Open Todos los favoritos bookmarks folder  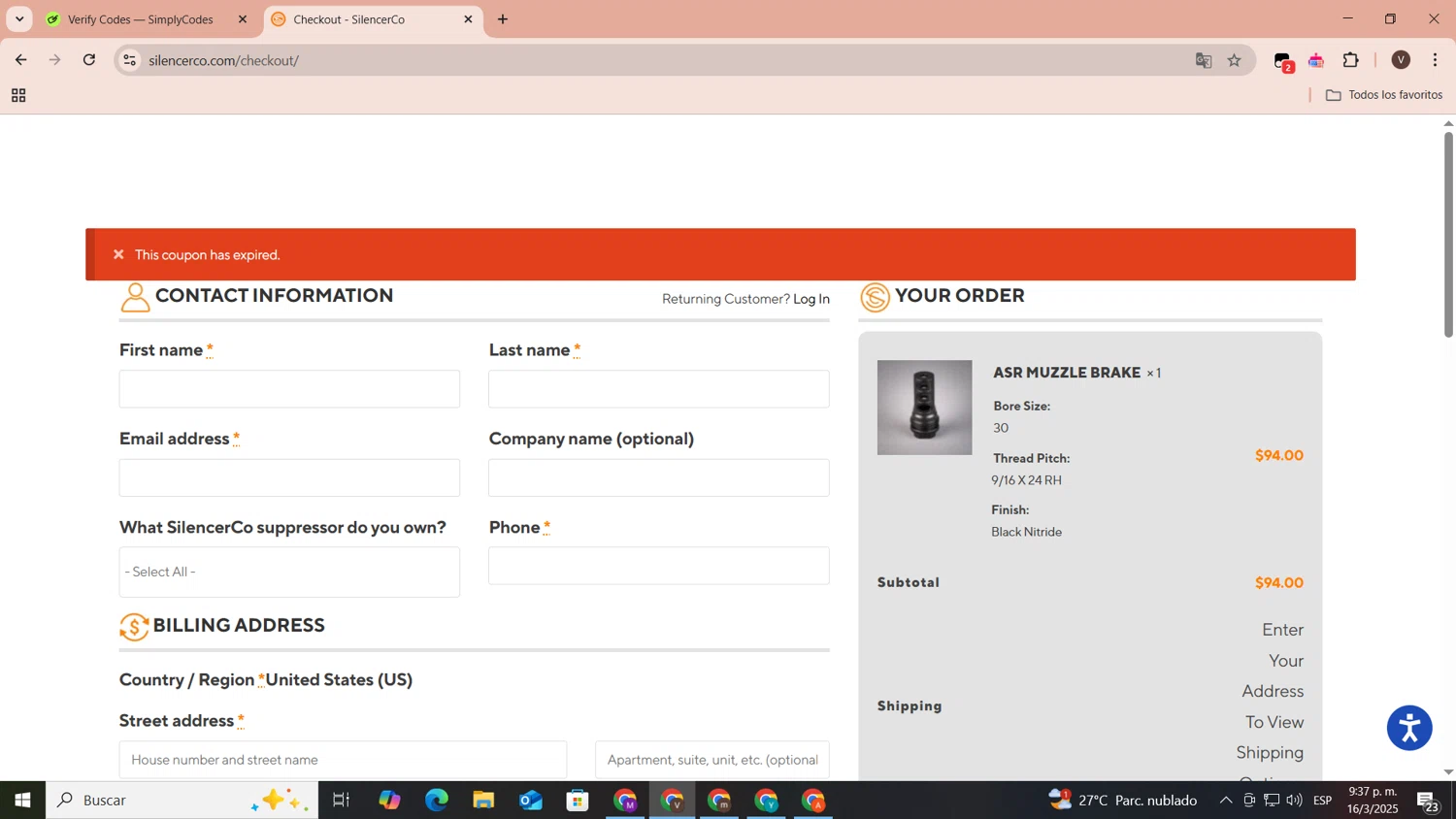pos(1384,95)
